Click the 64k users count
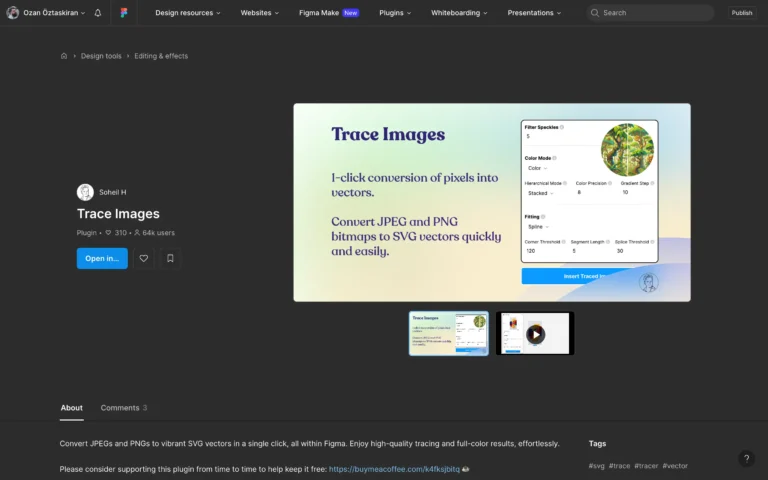The image size is (768, 480). point(154,233)
